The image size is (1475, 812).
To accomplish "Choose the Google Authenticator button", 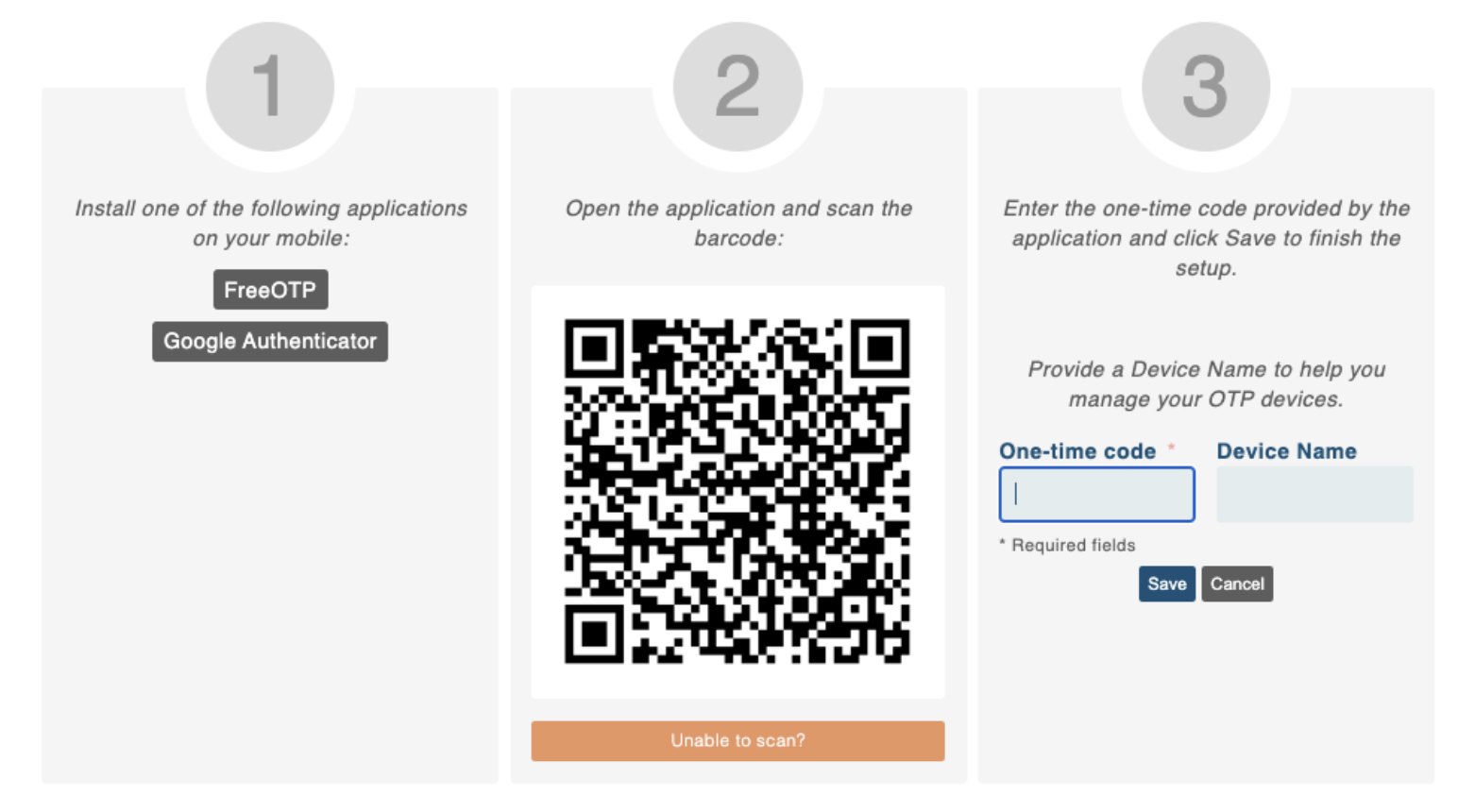I will pos(270,342).
